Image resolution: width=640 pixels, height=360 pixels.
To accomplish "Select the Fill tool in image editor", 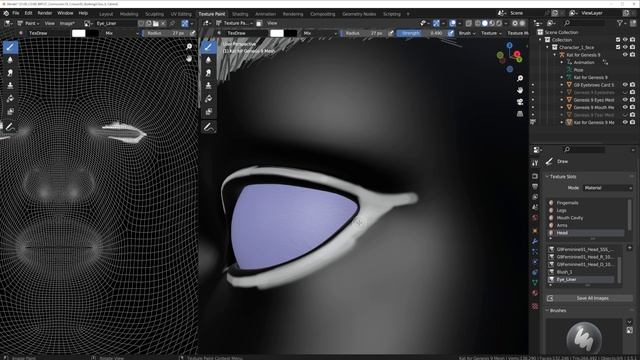I will point(10,98).
